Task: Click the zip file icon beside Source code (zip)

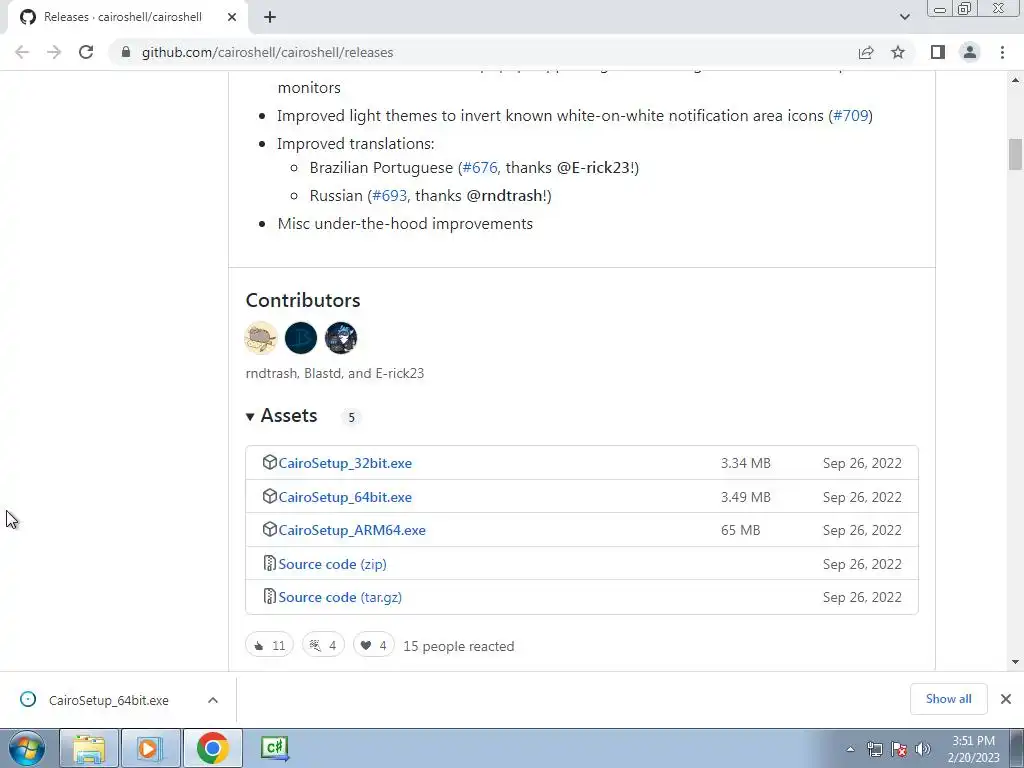Action: point(270,563)
